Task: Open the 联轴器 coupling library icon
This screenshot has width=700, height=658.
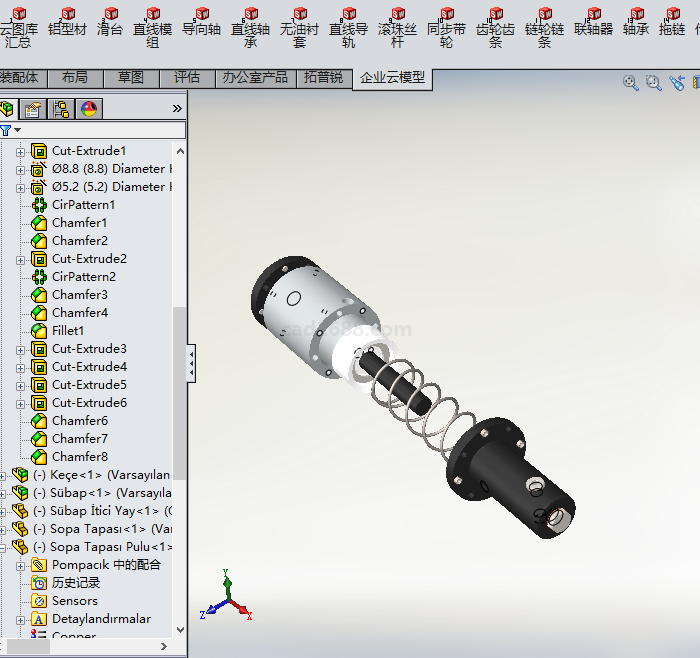Action: (x=593, y=21)
